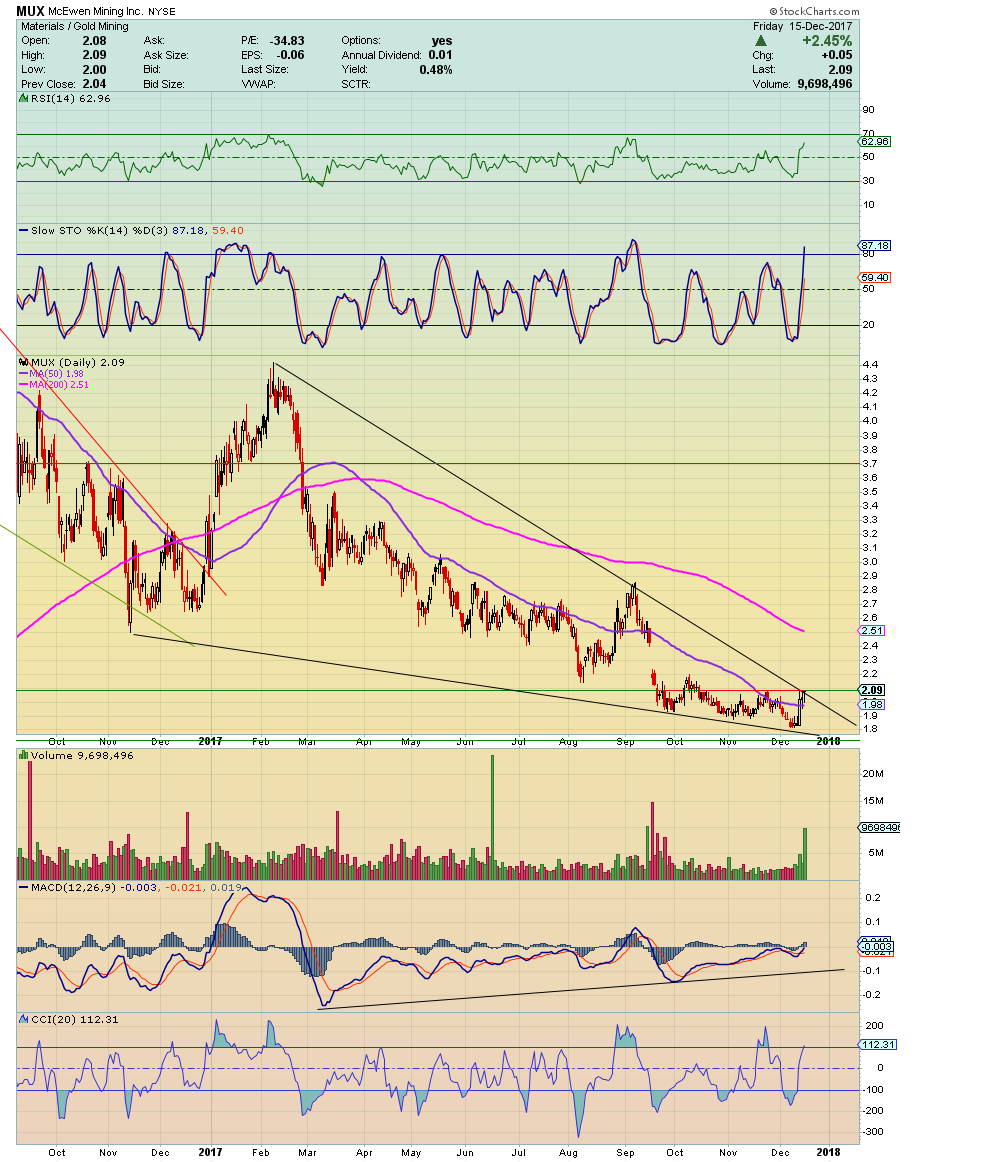
Task: Click the Options value yes
Action: point(442,41)
